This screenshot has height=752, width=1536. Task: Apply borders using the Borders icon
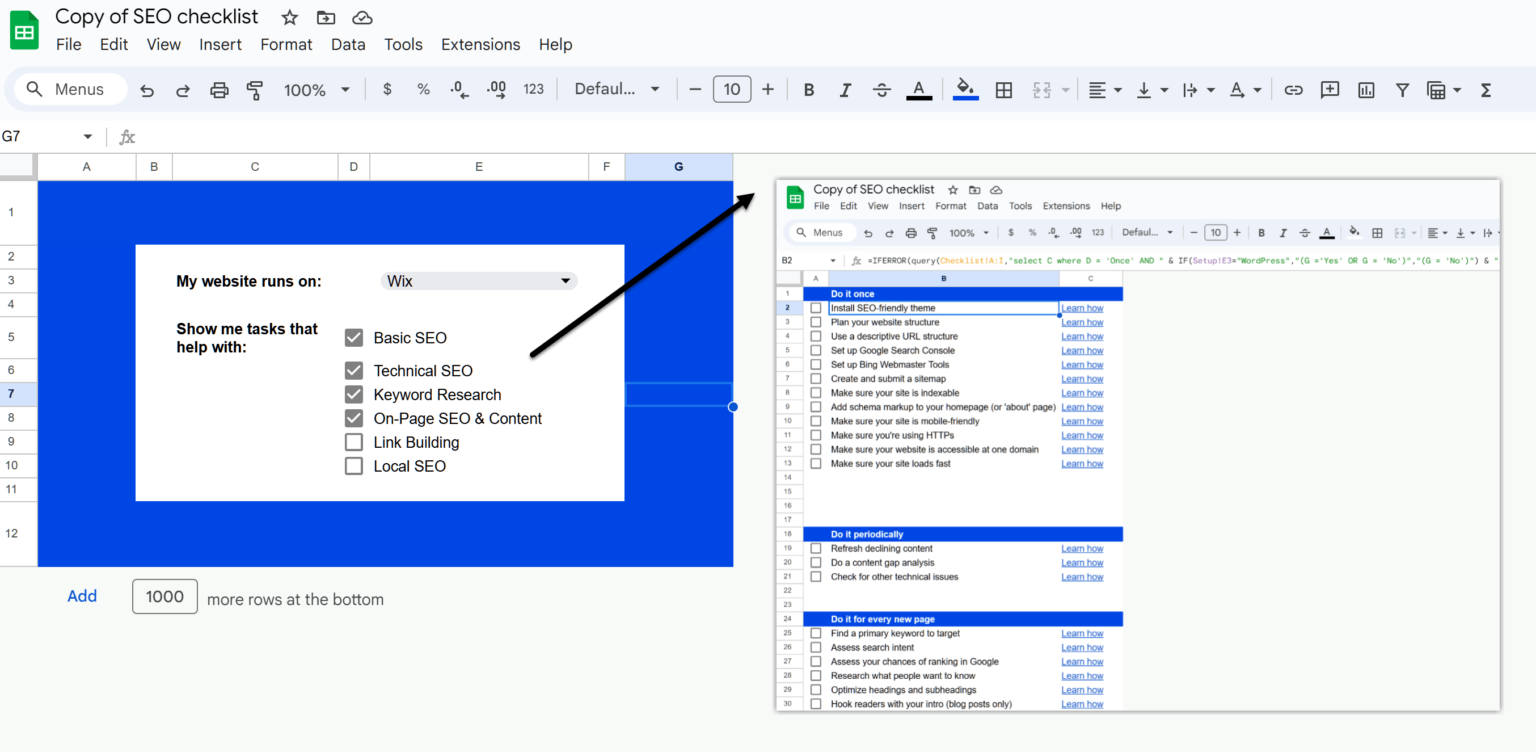click(1004, 89)
